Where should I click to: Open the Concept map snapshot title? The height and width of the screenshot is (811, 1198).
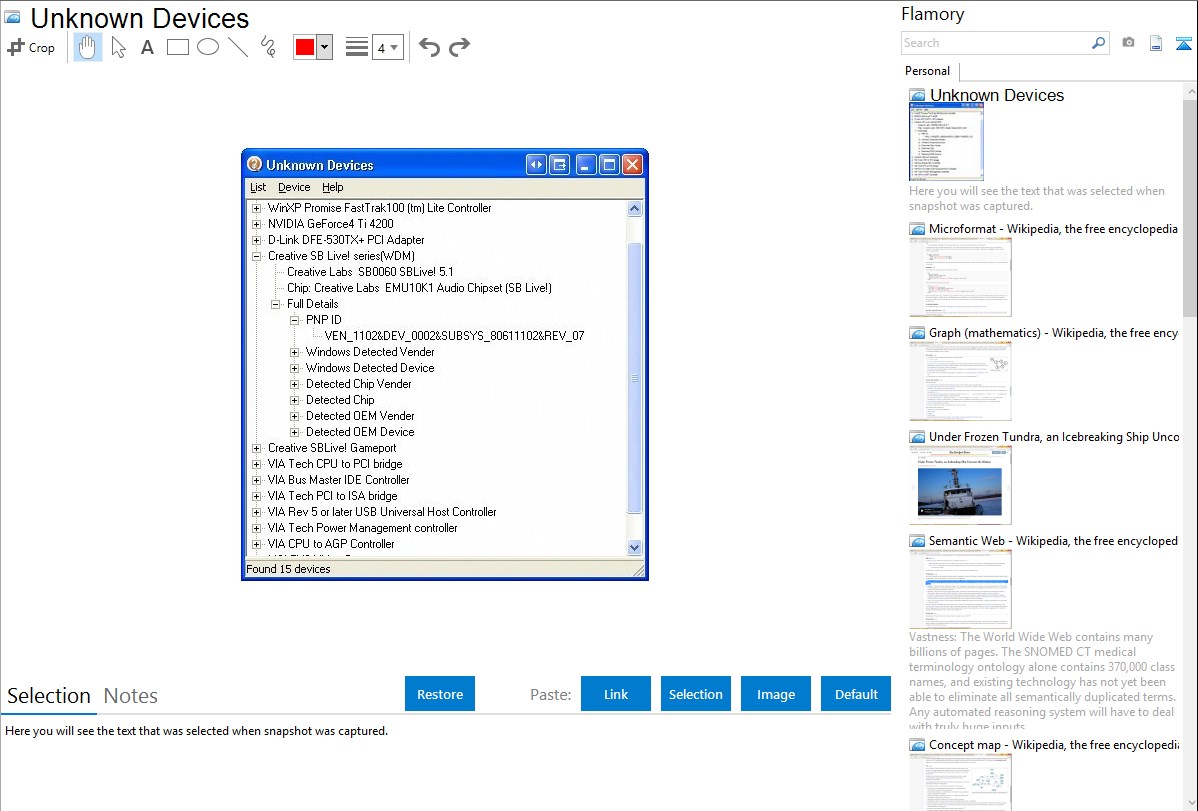[1054, 745]
